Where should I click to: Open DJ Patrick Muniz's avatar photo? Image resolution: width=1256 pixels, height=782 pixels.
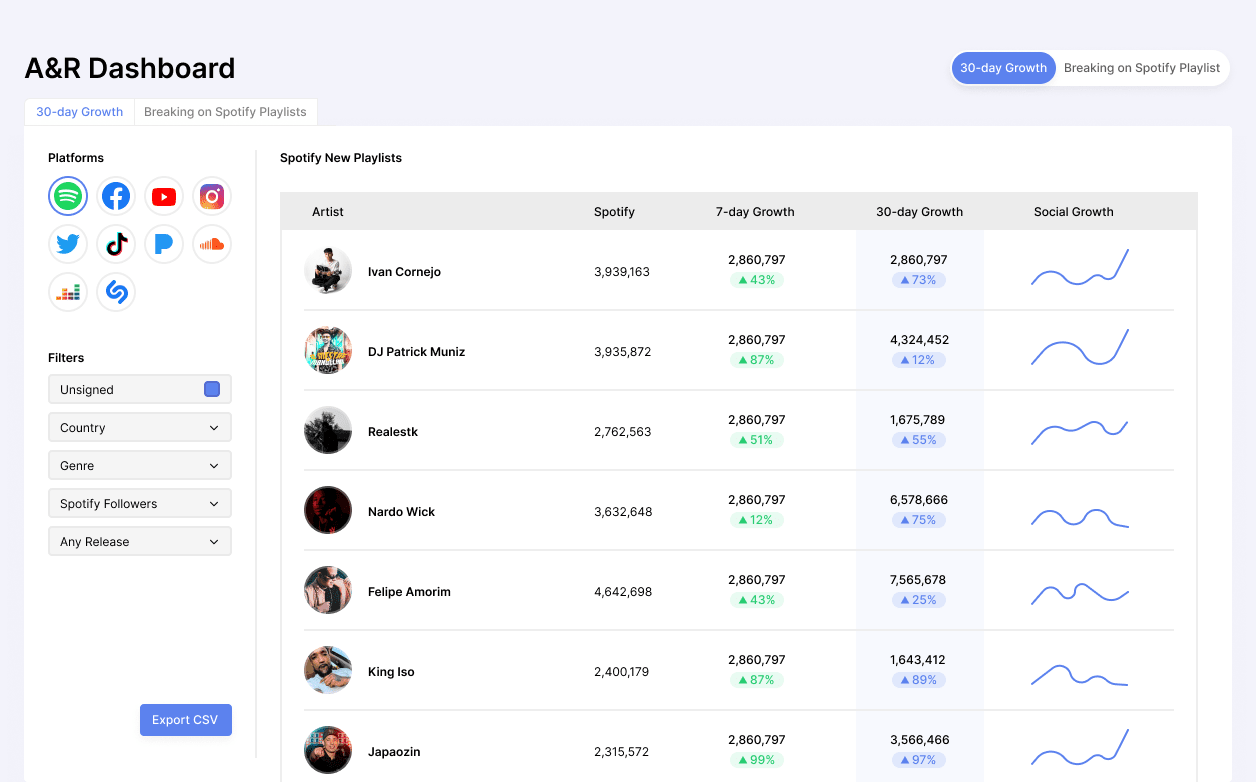click(328, 350)
